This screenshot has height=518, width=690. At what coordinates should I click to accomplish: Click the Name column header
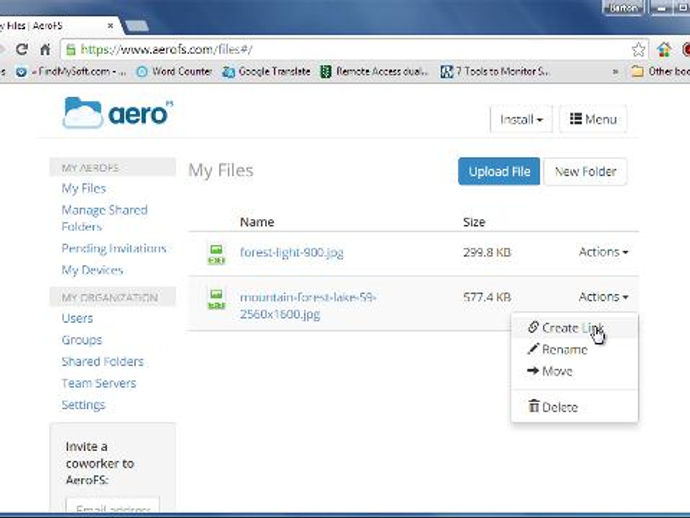coord(257,222)
